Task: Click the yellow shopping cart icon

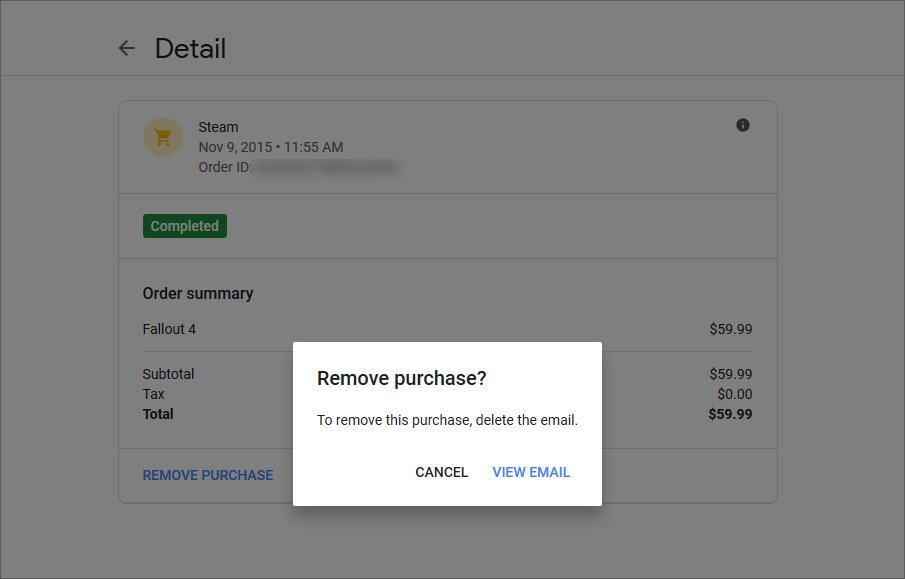Action: point(163,137)
